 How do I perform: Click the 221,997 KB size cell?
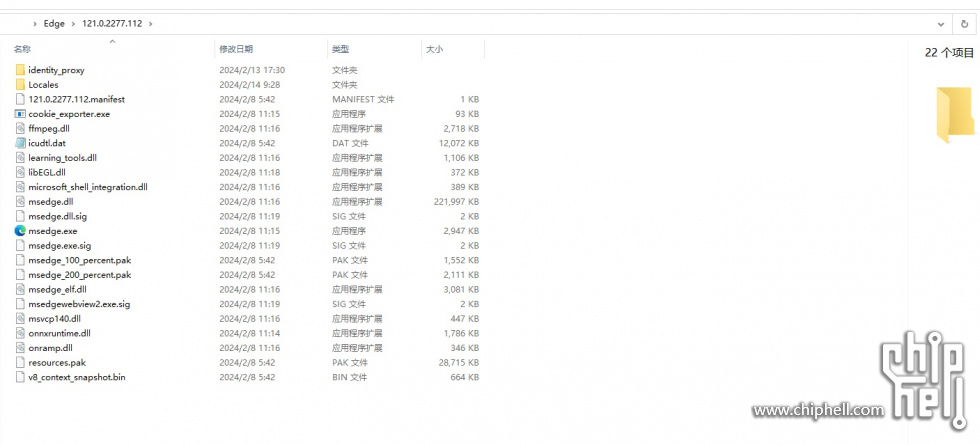[x=456, y=201]
